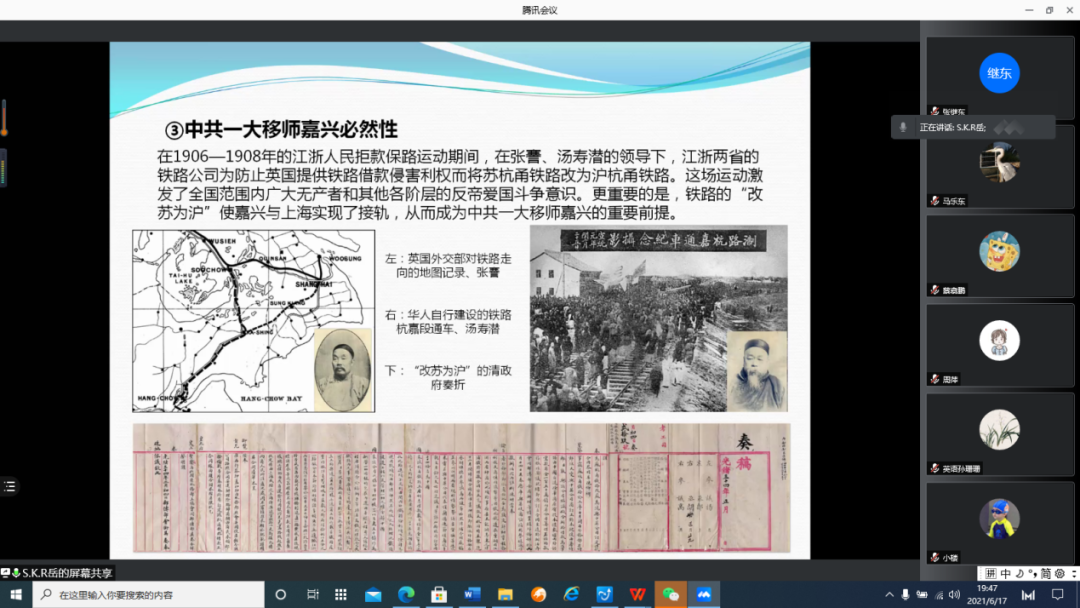The height and width of the screenshot is (608, 1080).
Task: Select the annotation menu icon on left edge
Action: coord(9,486)
